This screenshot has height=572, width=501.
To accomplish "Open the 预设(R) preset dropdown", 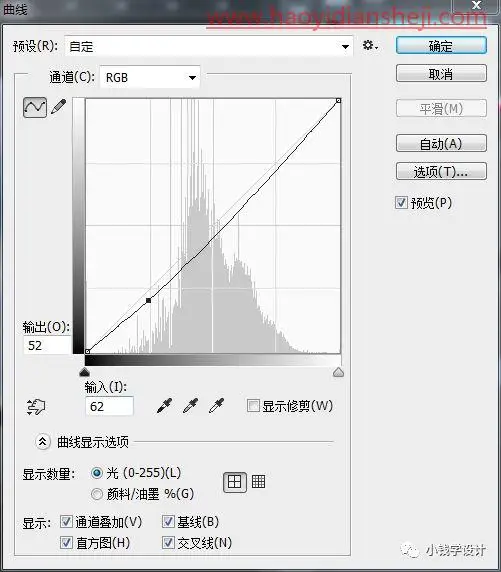I will pyautogui.click(x=209, y=46).
